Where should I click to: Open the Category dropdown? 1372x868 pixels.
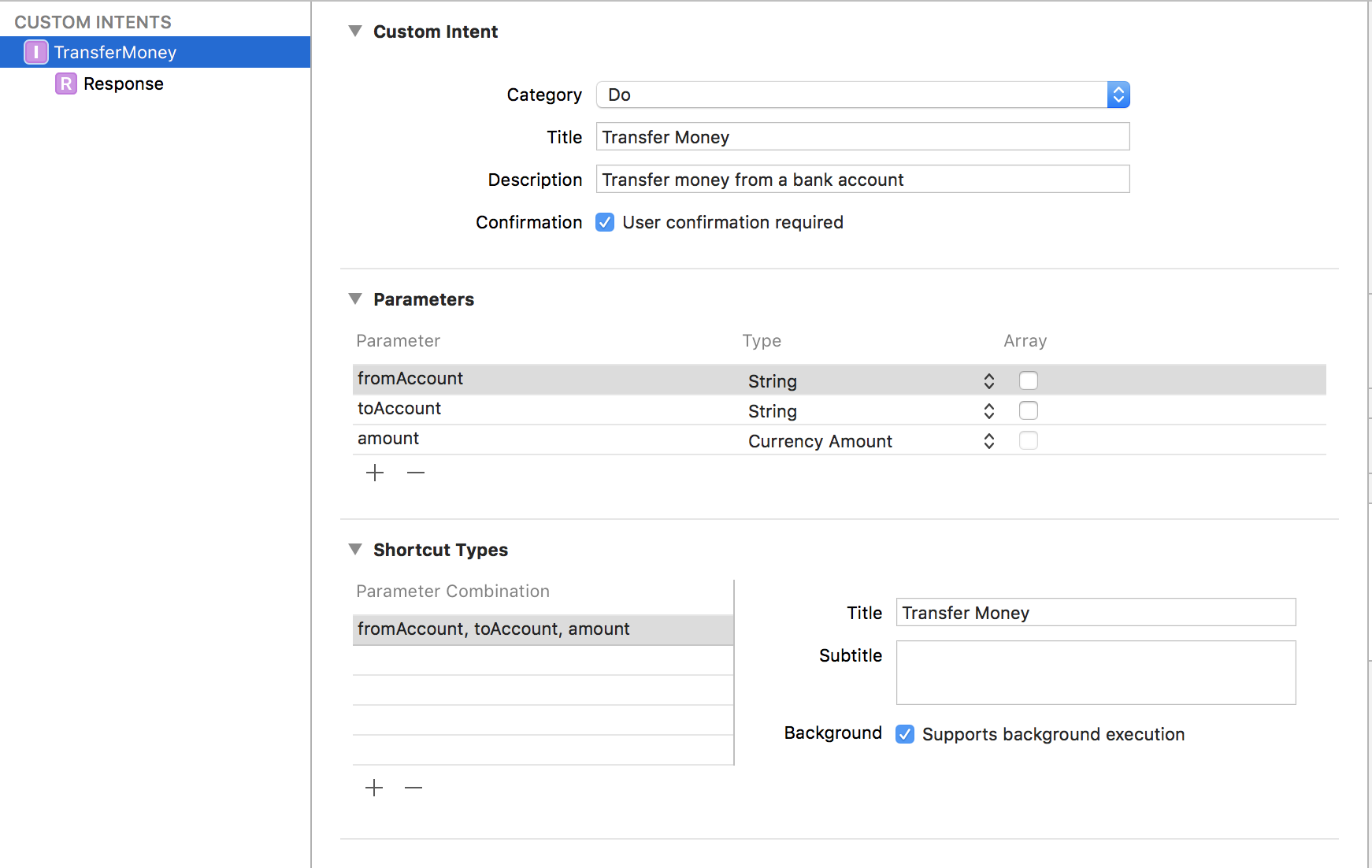click(x=863, y=95)
